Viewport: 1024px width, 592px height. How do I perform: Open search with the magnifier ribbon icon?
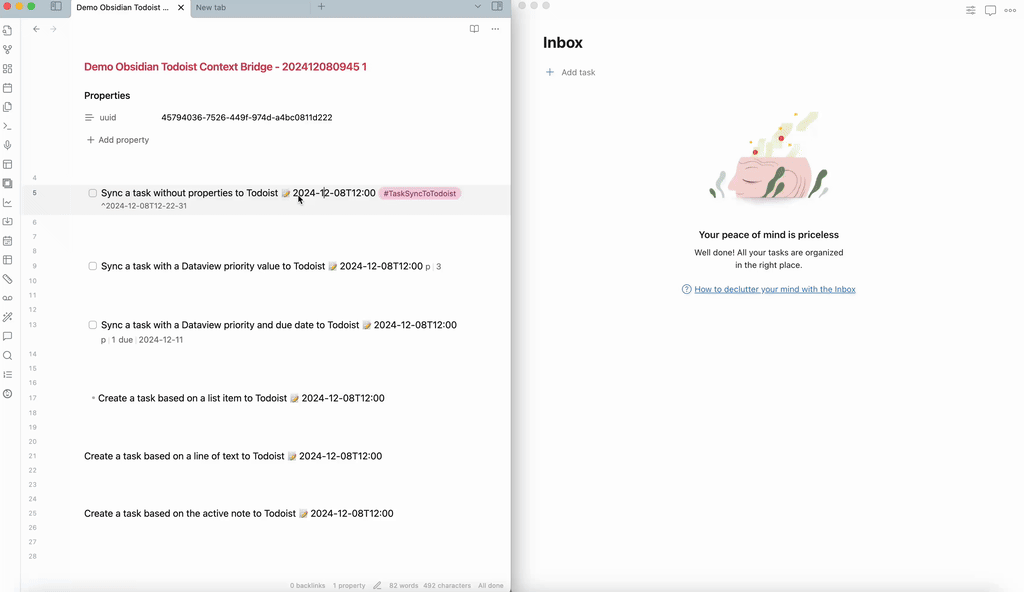(x=8, y=355)
